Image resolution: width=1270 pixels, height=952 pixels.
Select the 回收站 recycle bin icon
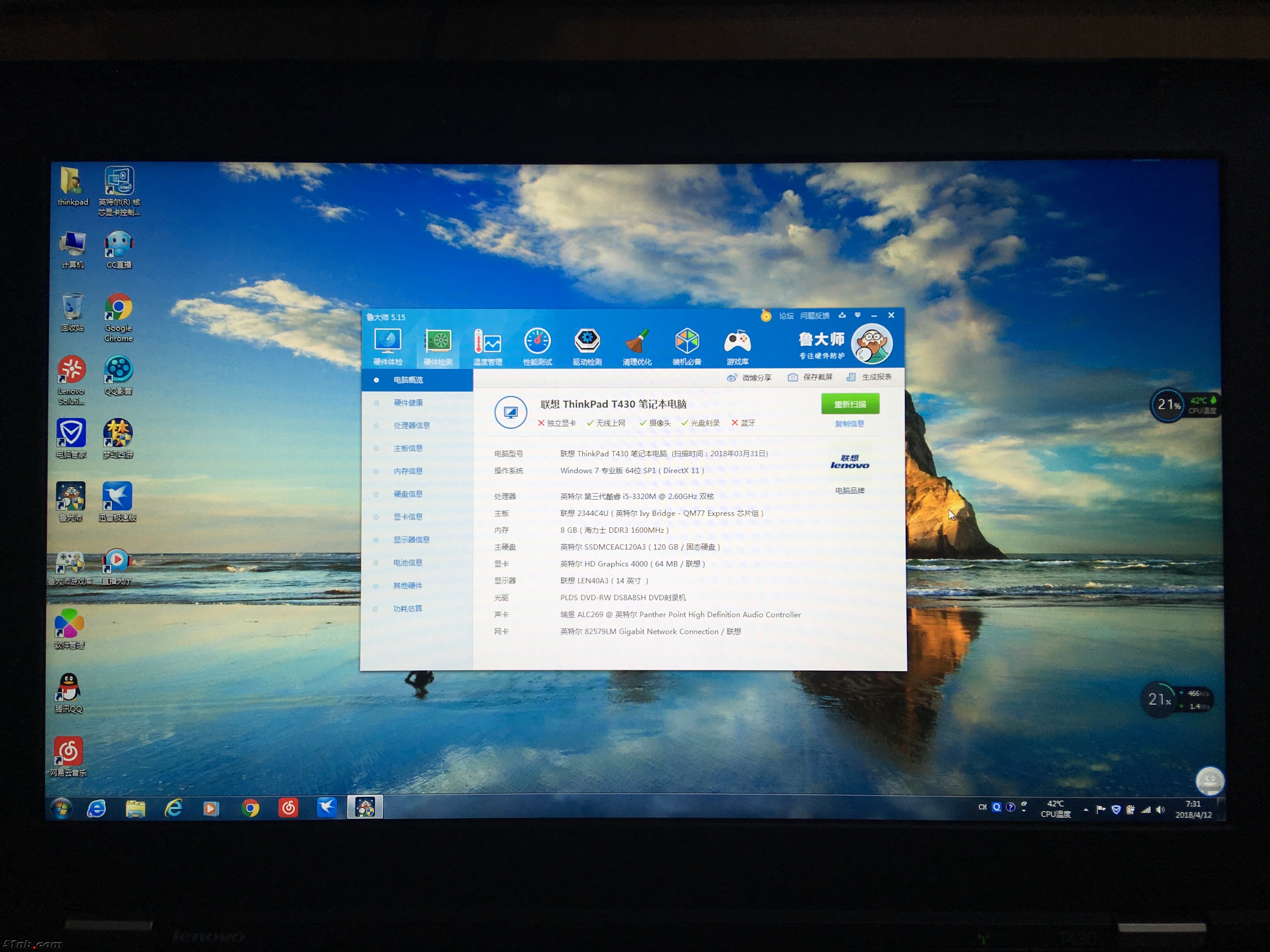pos(72,313)
